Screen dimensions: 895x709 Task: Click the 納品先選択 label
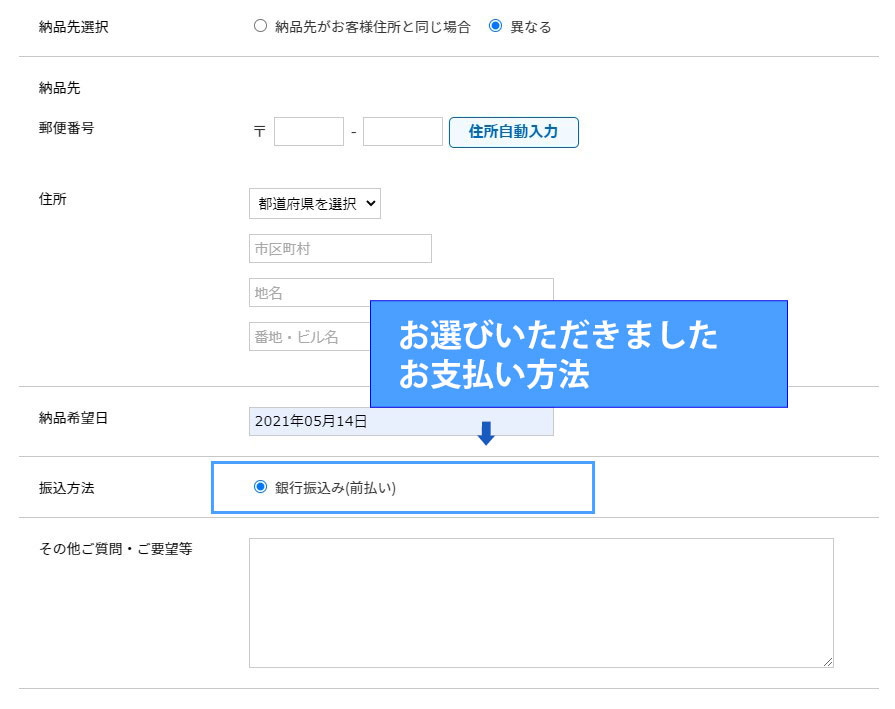[x=73, y=27]
